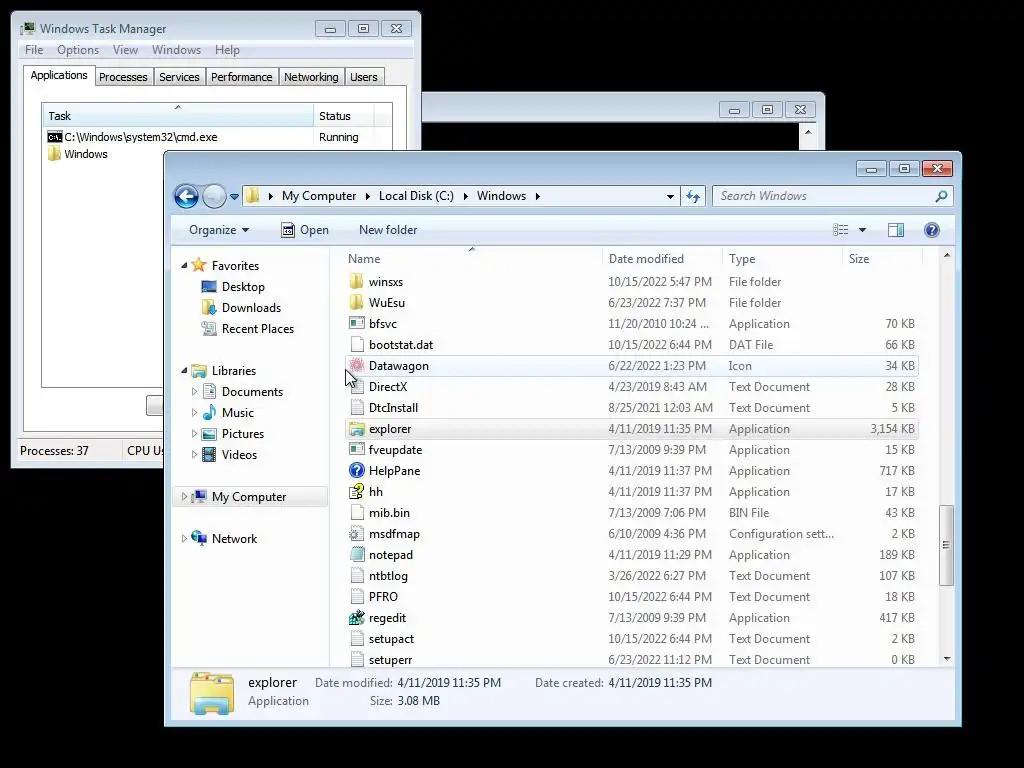Click the file list vertical scrollbar thumb

pyautogui.click(x=946, y=545)
